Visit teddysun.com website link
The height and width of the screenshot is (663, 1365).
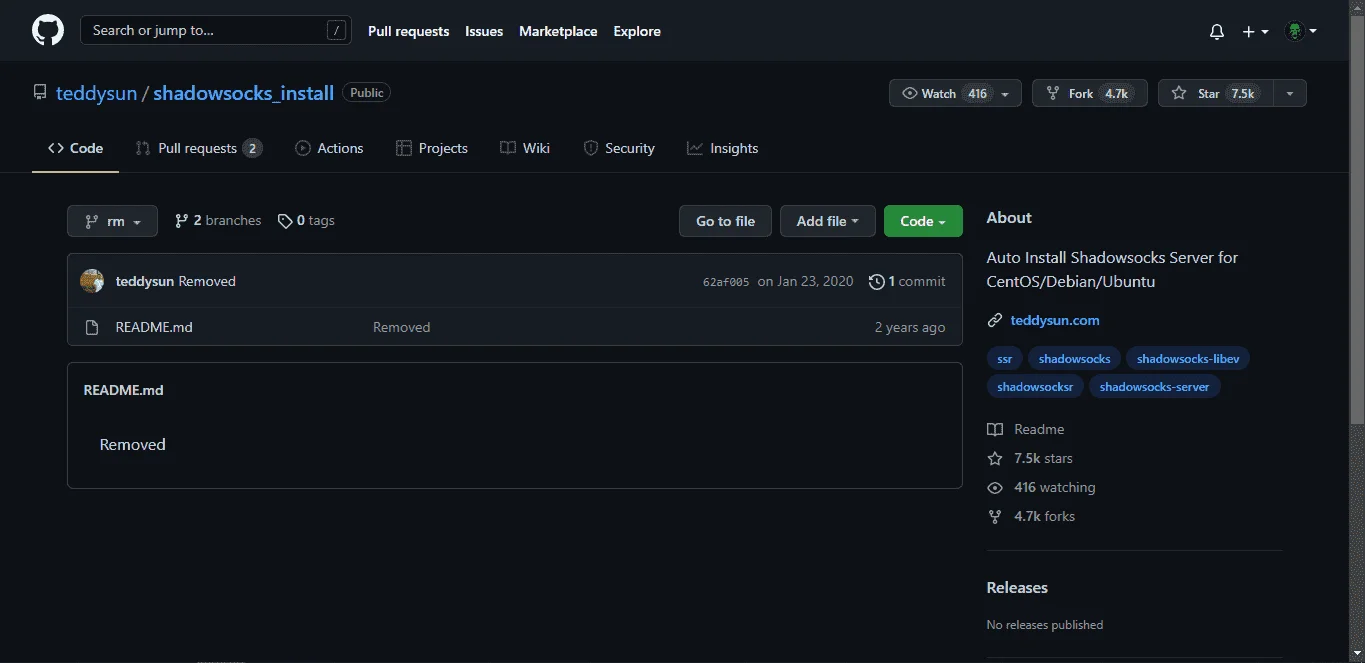[x=1055, y=321]
